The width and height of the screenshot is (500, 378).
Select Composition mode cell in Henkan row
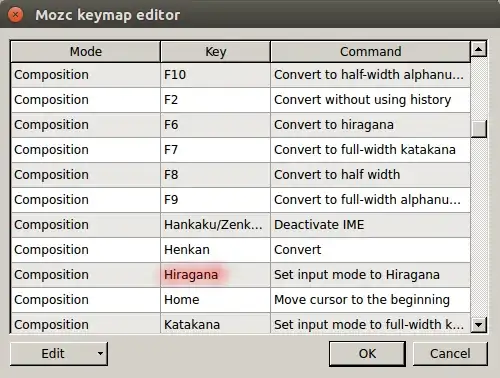[86, 250]
